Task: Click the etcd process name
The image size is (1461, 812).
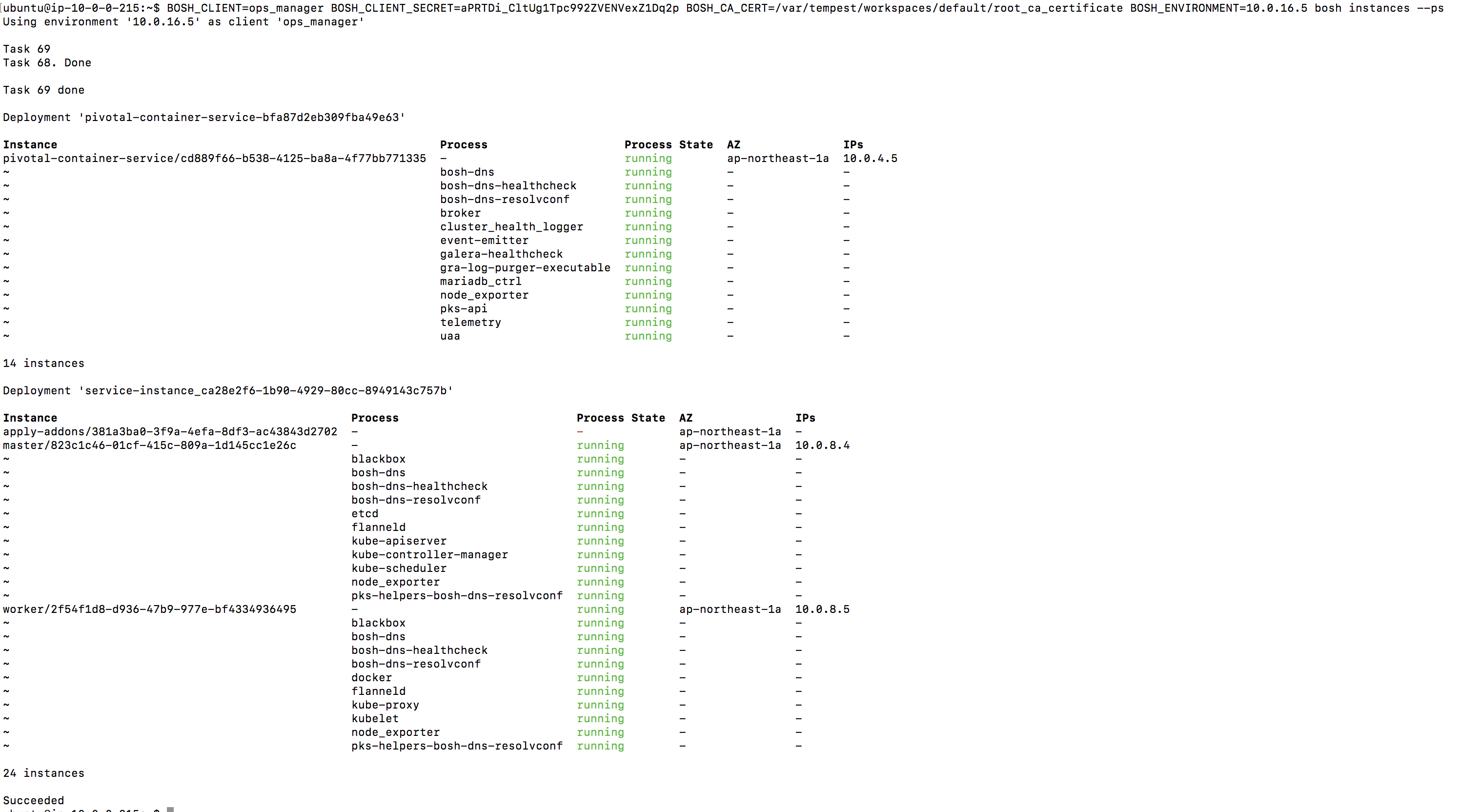Action: pyautogui.click(x=365, y=514)
